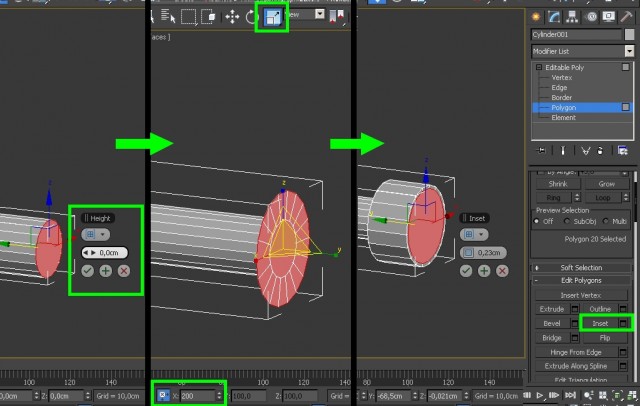Select the Multi preview selection radio

tap(606, 221)
